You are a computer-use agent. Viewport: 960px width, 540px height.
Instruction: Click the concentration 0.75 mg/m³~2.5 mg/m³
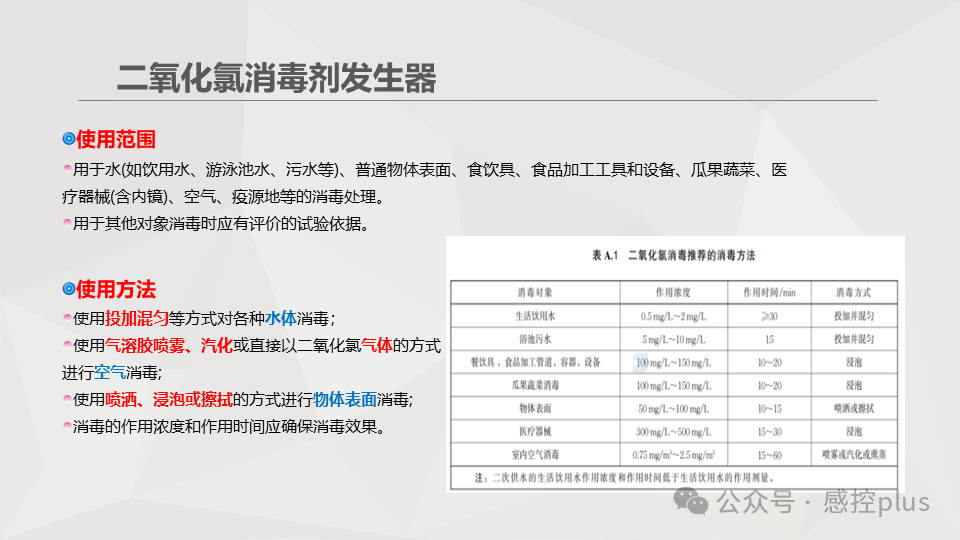coord(673,455)
